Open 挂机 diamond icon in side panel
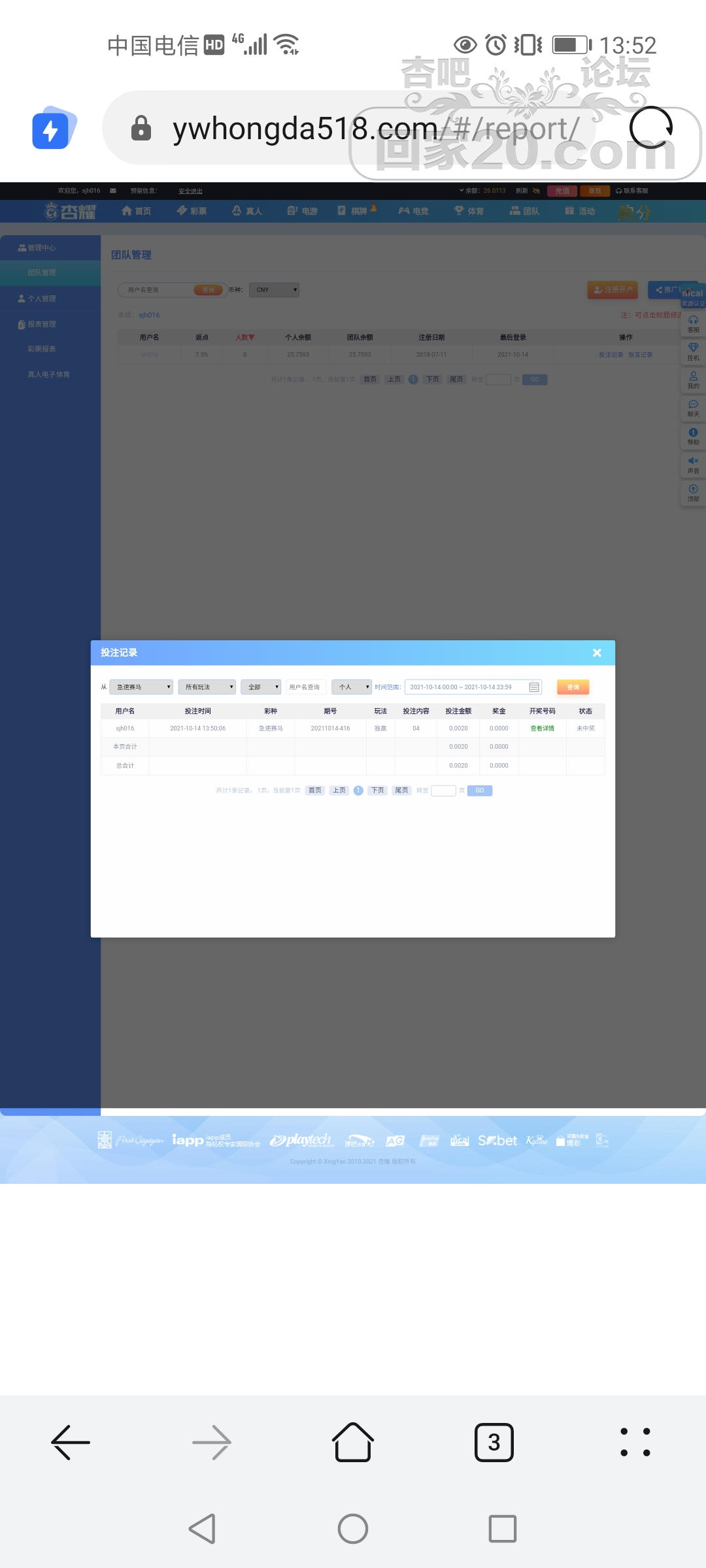This screenshot has height=1568, width=706. [693, 352]
